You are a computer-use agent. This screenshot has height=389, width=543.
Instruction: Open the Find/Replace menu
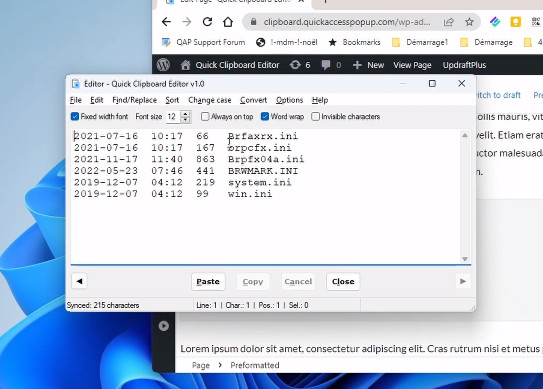point(134,100)
